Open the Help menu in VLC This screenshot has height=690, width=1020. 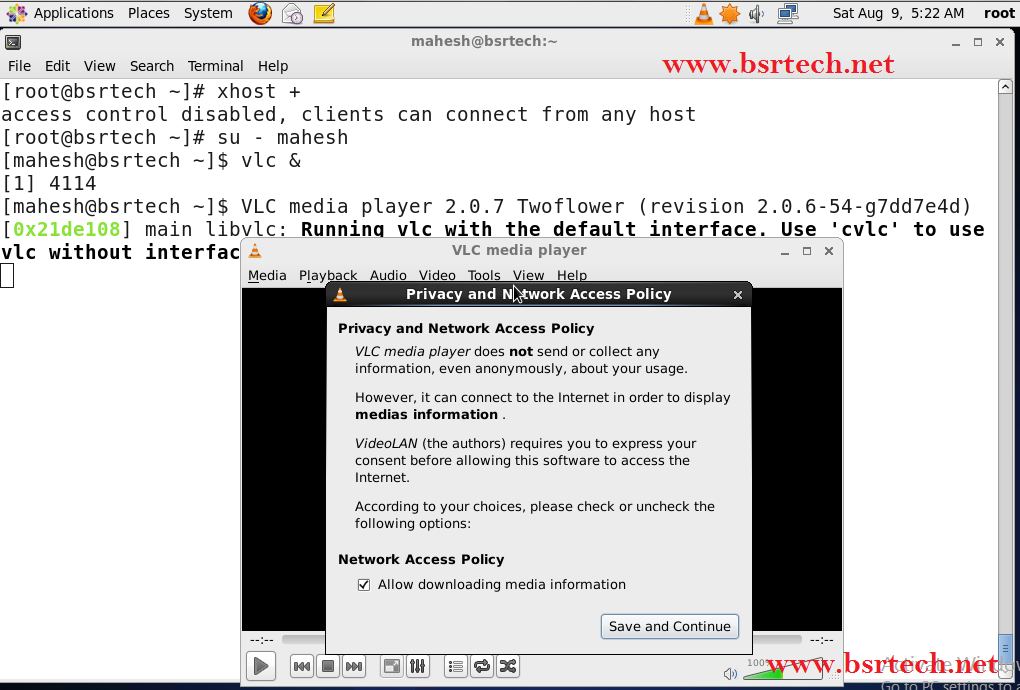tap(572, 275)
